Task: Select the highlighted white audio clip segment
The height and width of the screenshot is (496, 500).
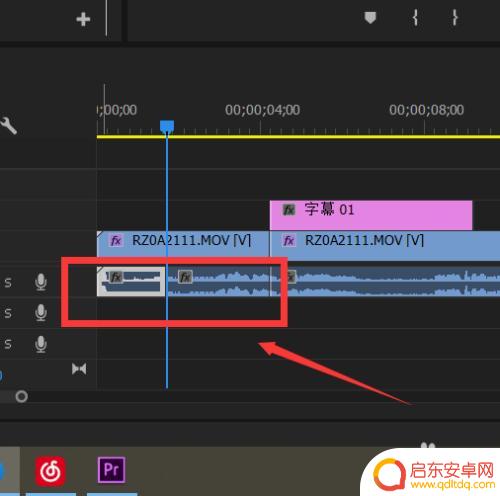Action: [x=131, y=281]
